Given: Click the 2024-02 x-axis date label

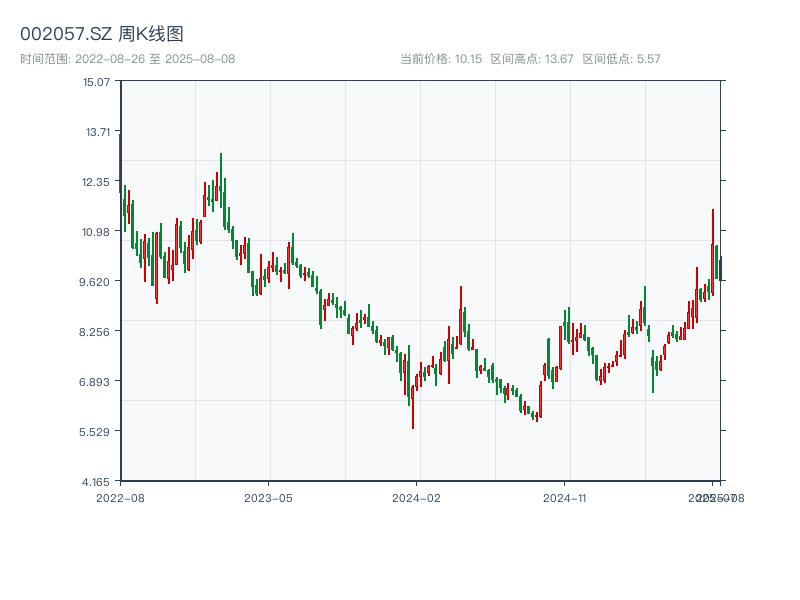Looking at the screenshot, I should point(416,498).
